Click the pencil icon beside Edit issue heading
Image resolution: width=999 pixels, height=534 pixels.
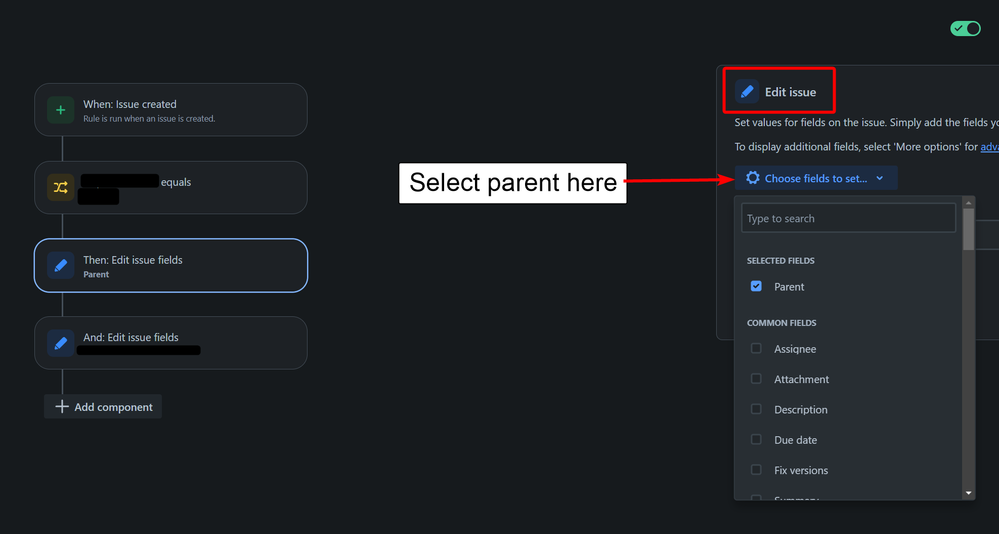747,92
